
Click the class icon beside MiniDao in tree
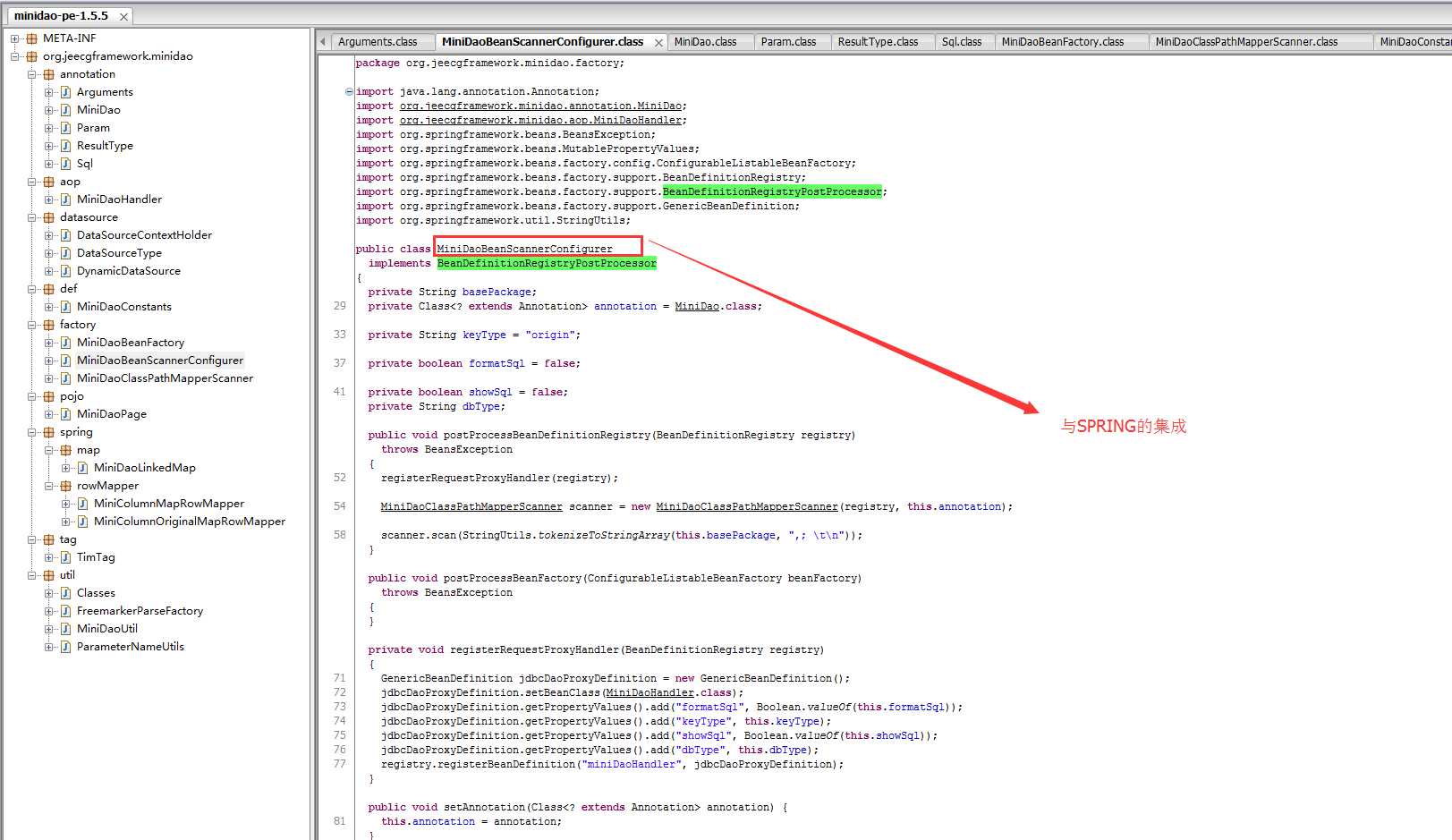pyautogui.click(x=65, y=110)
